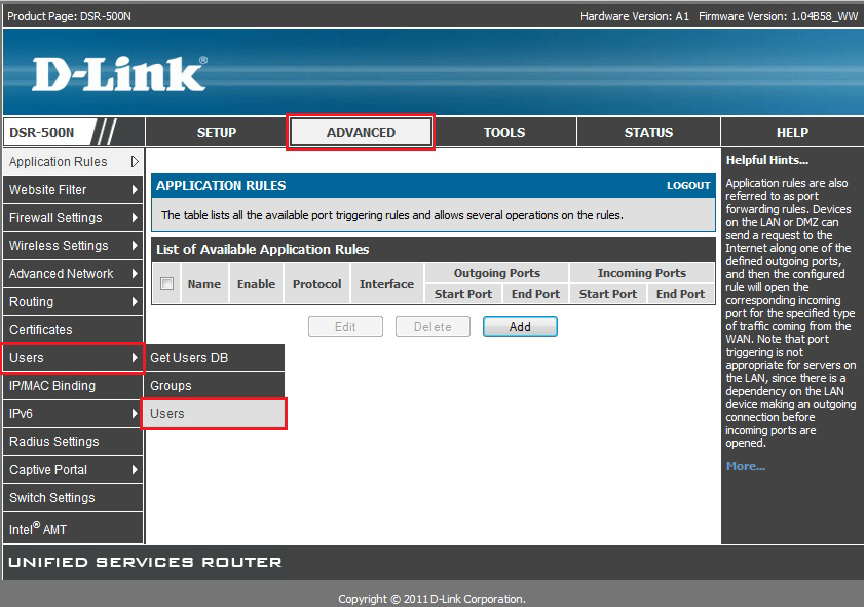
Task: Expand the IPv6 submenu arrow
Action: point(135,414)
